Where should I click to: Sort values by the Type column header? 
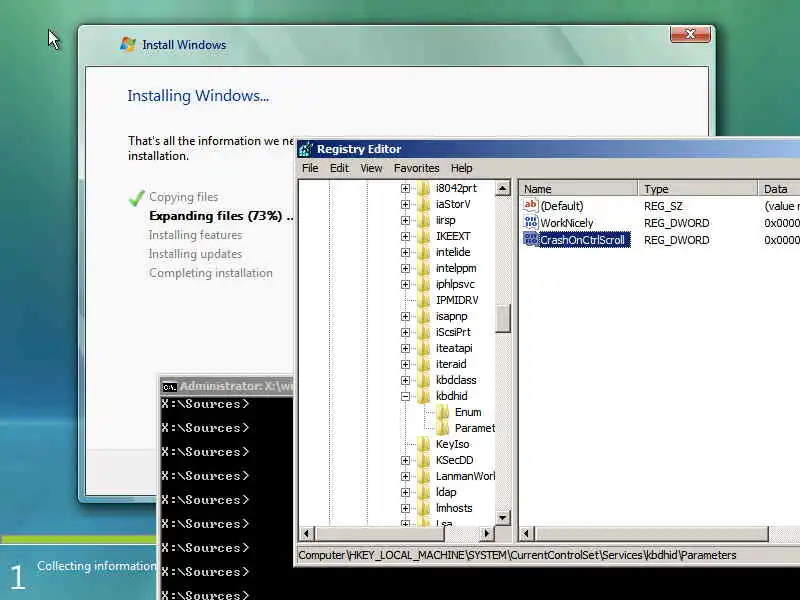[x=698, y=189]
